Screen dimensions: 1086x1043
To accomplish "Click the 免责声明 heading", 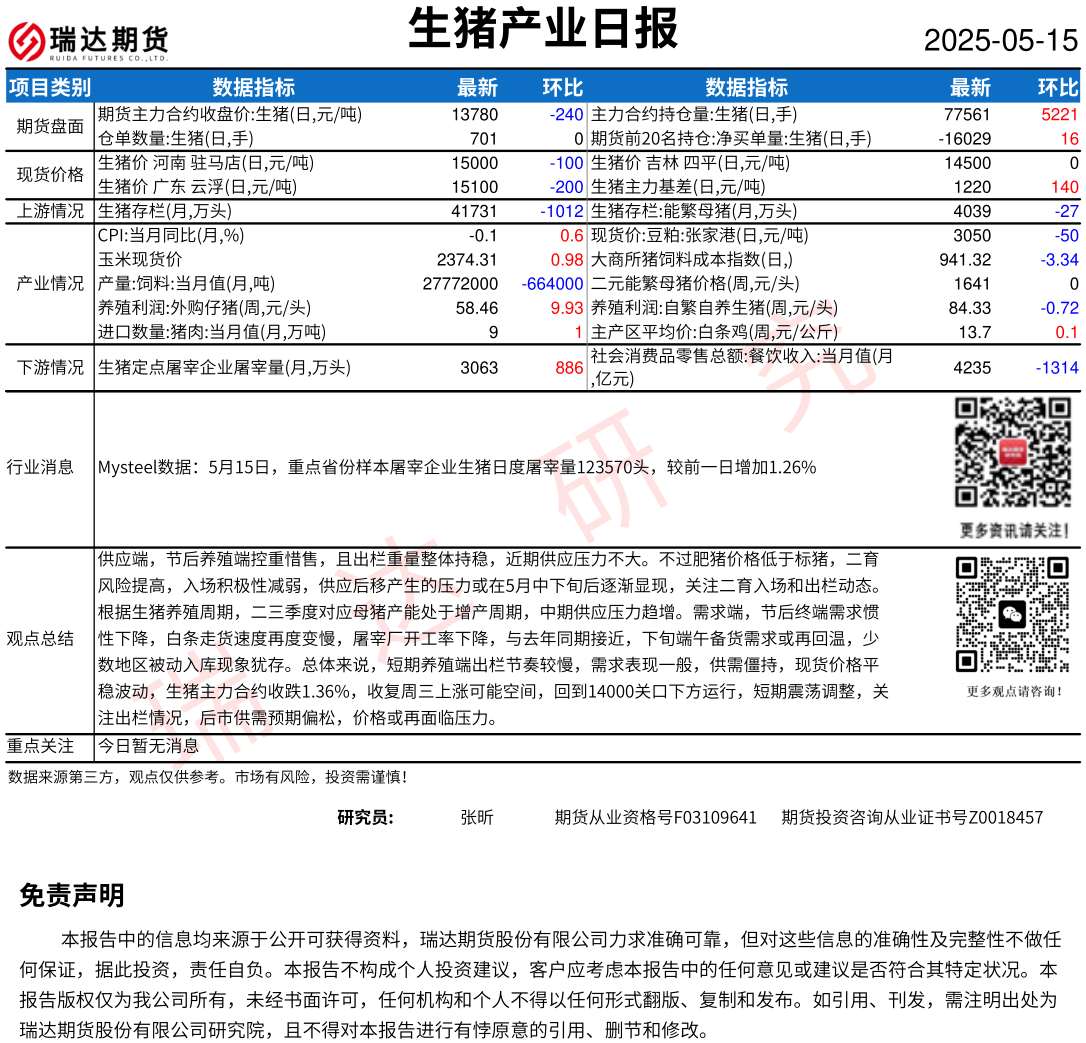I will click(72, 895).
